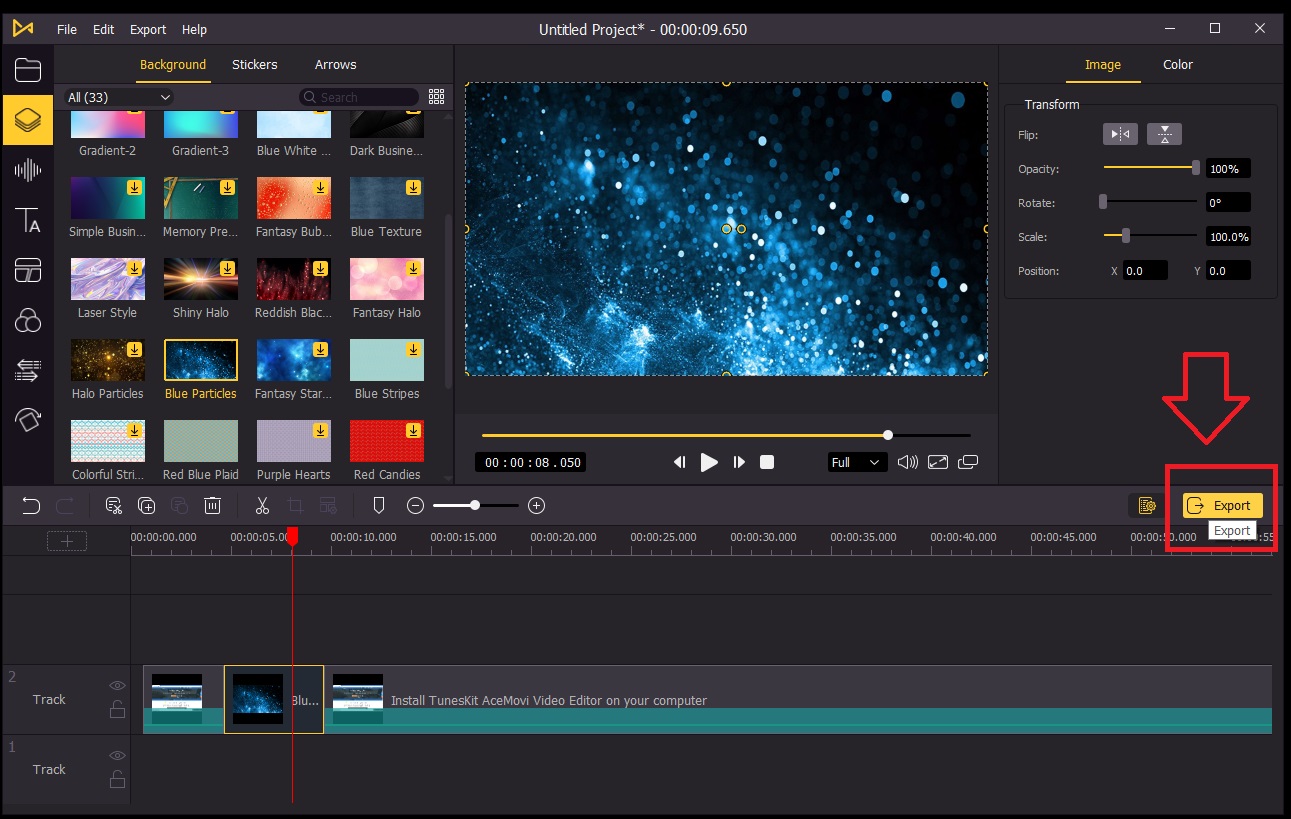Select the Text tool in the sidebar
Screen dimensions: 1291x819
click(27, 220)
